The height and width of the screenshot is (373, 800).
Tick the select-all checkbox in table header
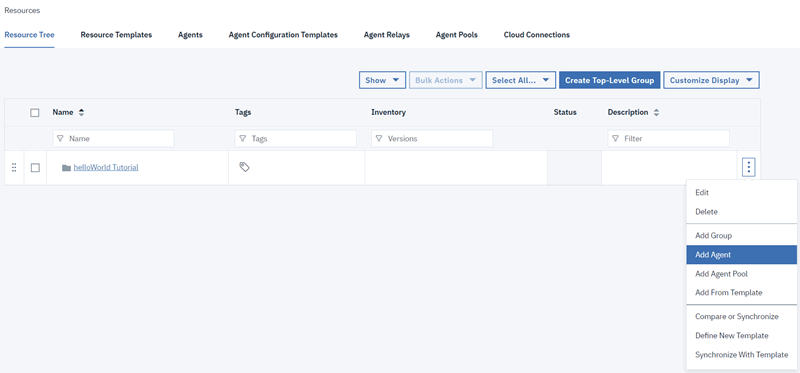[35, 113]
